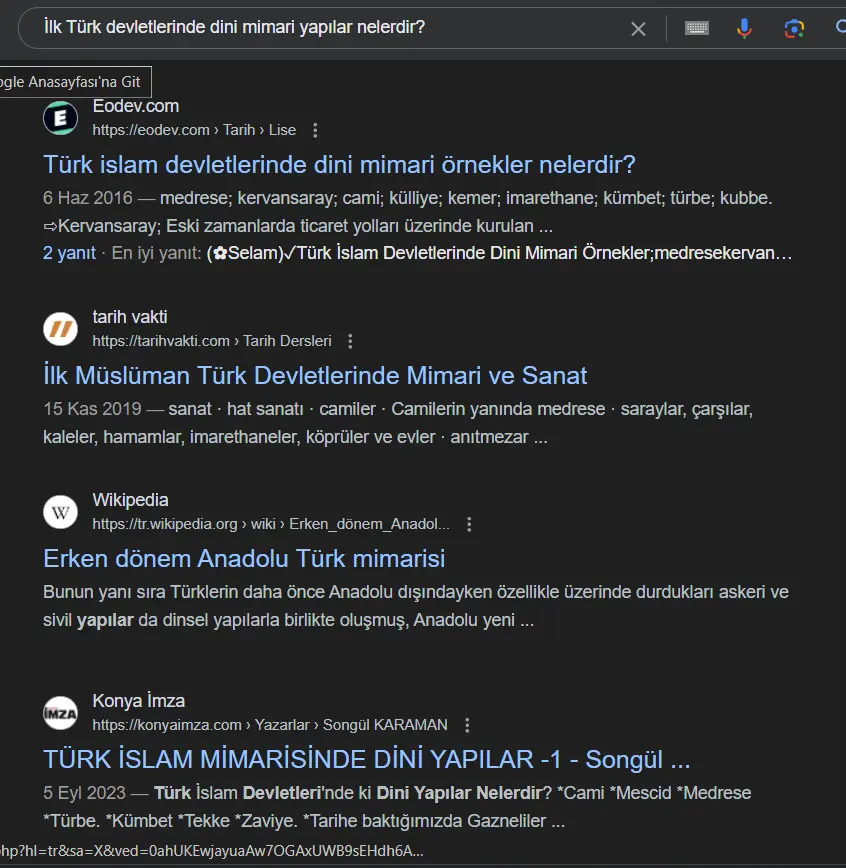The image size is (846, 868).
Task: Open more options for Eodev.com result
Action: pos(315,131)
